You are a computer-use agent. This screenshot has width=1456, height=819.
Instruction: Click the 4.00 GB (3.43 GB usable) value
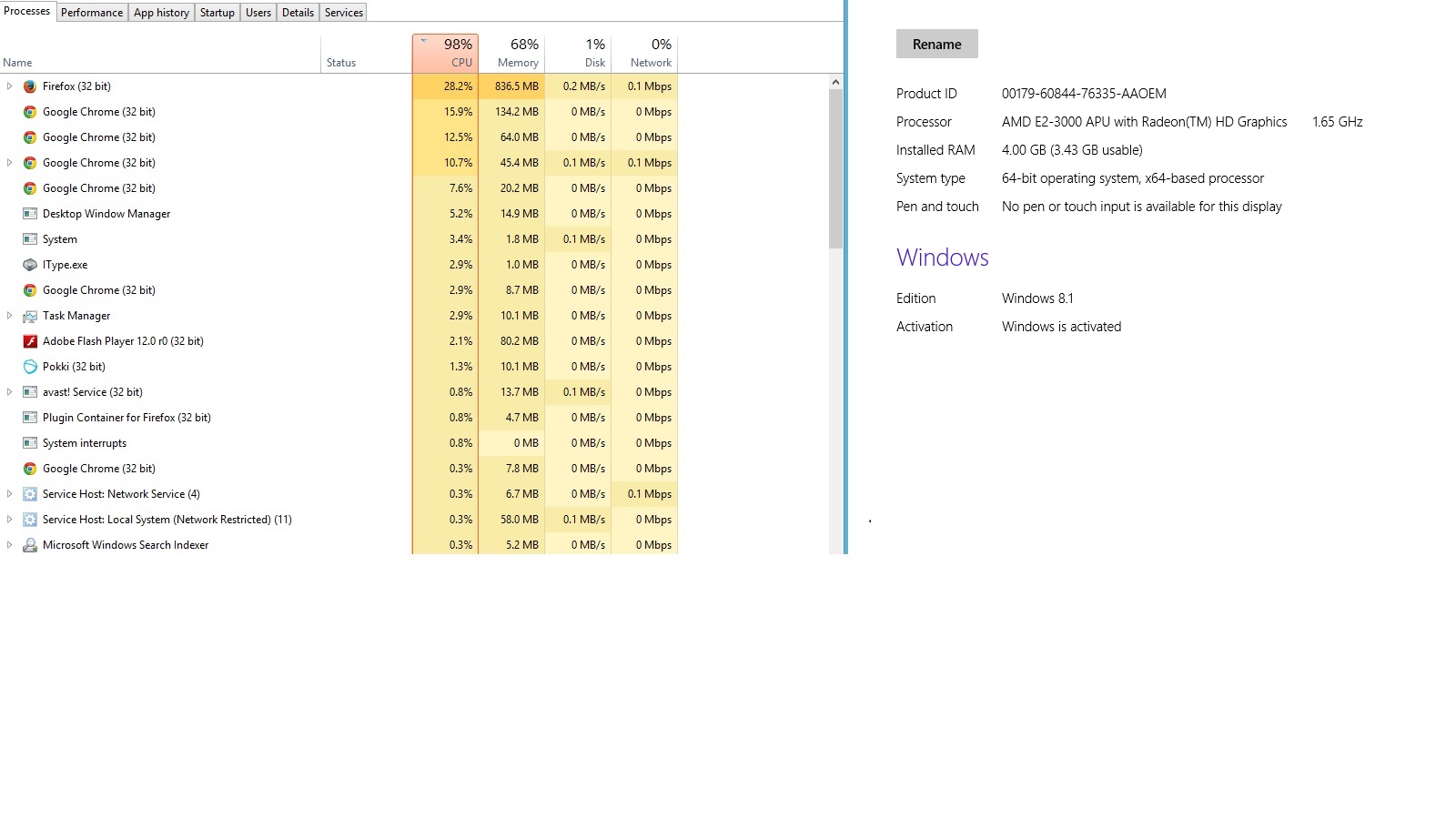[x=1072, y=150]
